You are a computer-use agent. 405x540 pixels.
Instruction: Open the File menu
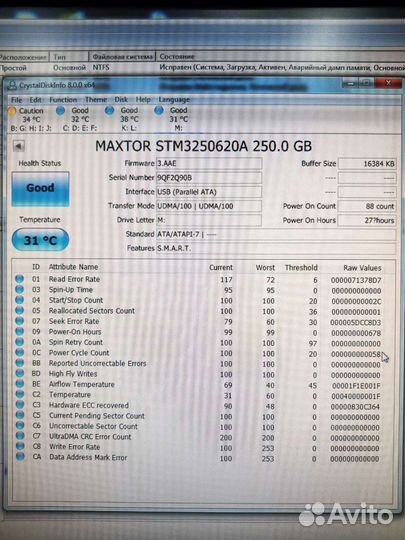click(x=16, y=100)
